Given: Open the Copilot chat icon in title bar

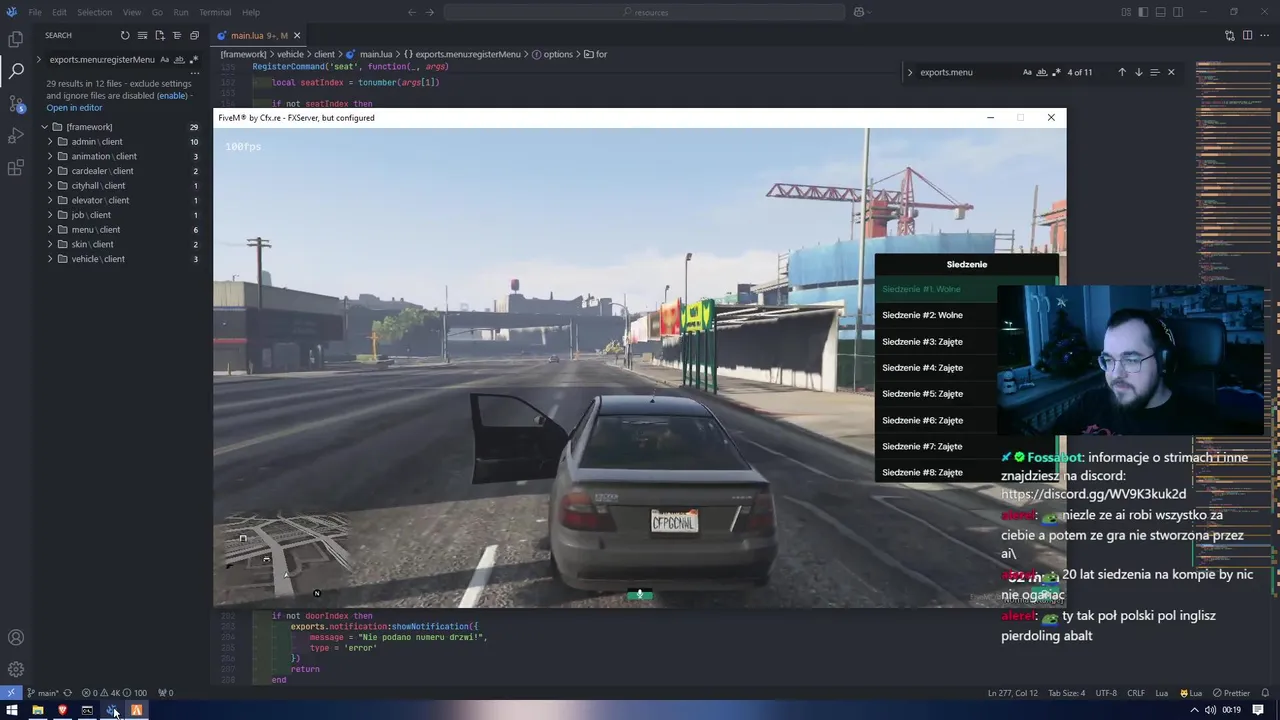Looking at the screenshot, I should pyautogui.click(x=859, y=12).
